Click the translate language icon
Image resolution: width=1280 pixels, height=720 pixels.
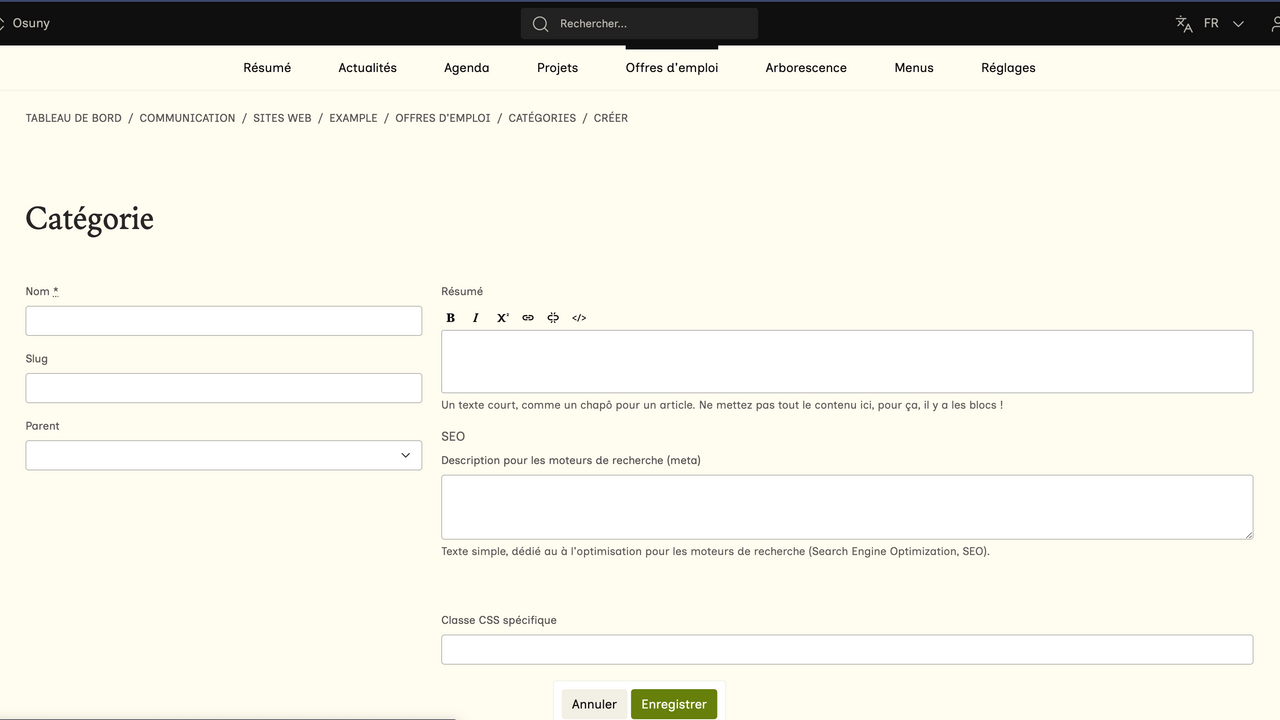click(1184, 24)
